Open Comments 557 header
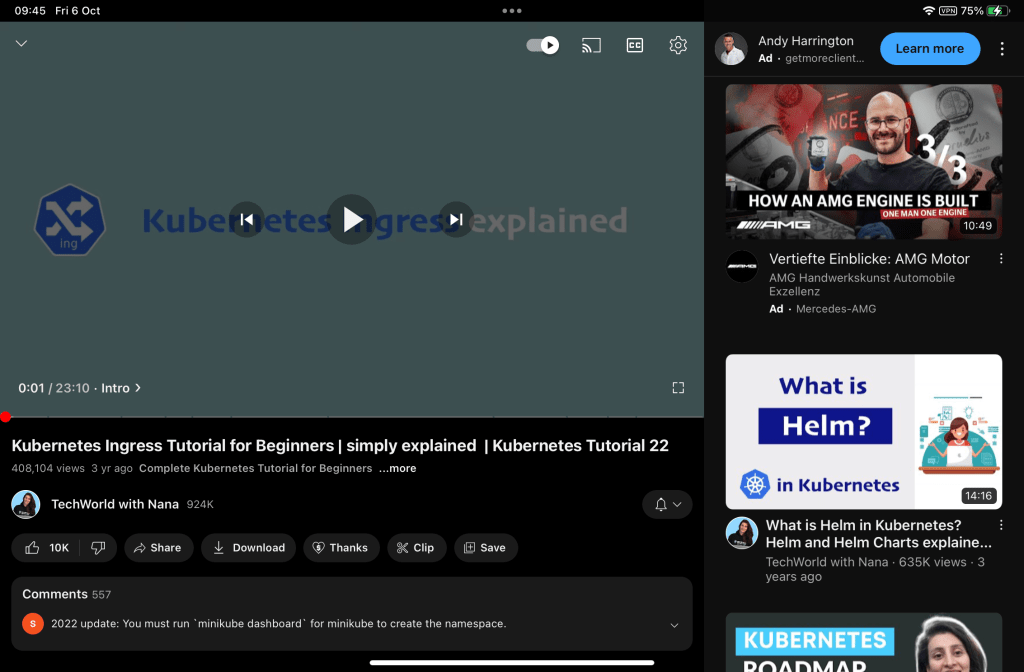This screenshot has height=672, width=1024. 67,594
